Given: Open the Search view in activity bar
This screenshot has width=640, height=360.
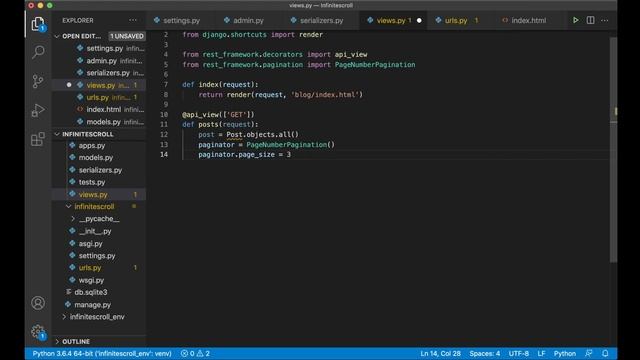Looking at the screenshot, I should point(38,52).
